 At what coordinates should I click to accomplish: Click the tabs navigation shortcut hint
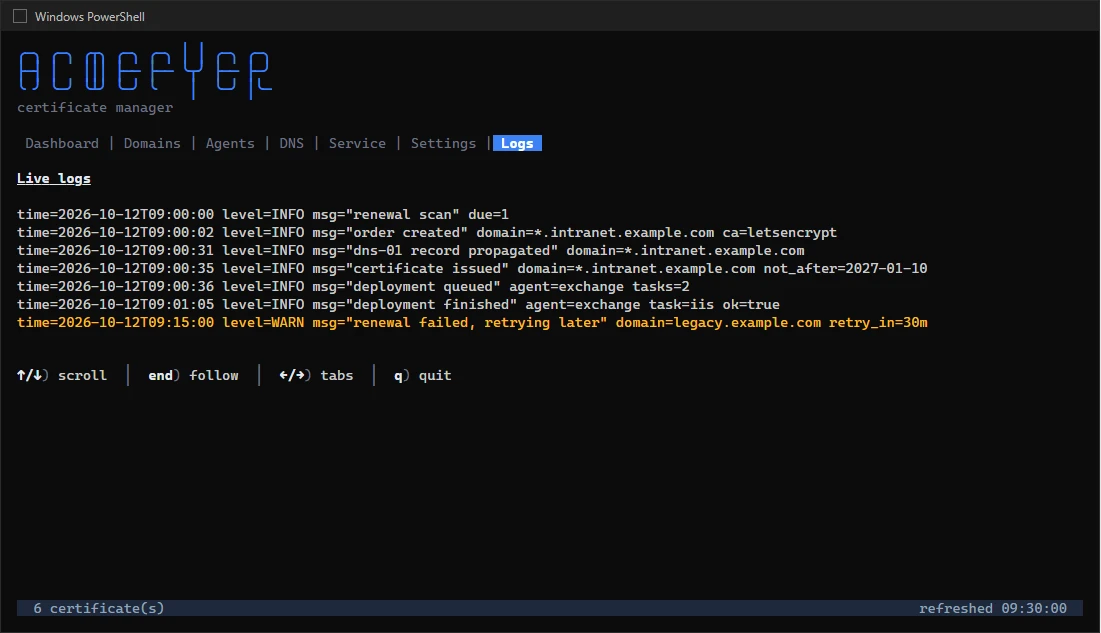coord(316,376)
